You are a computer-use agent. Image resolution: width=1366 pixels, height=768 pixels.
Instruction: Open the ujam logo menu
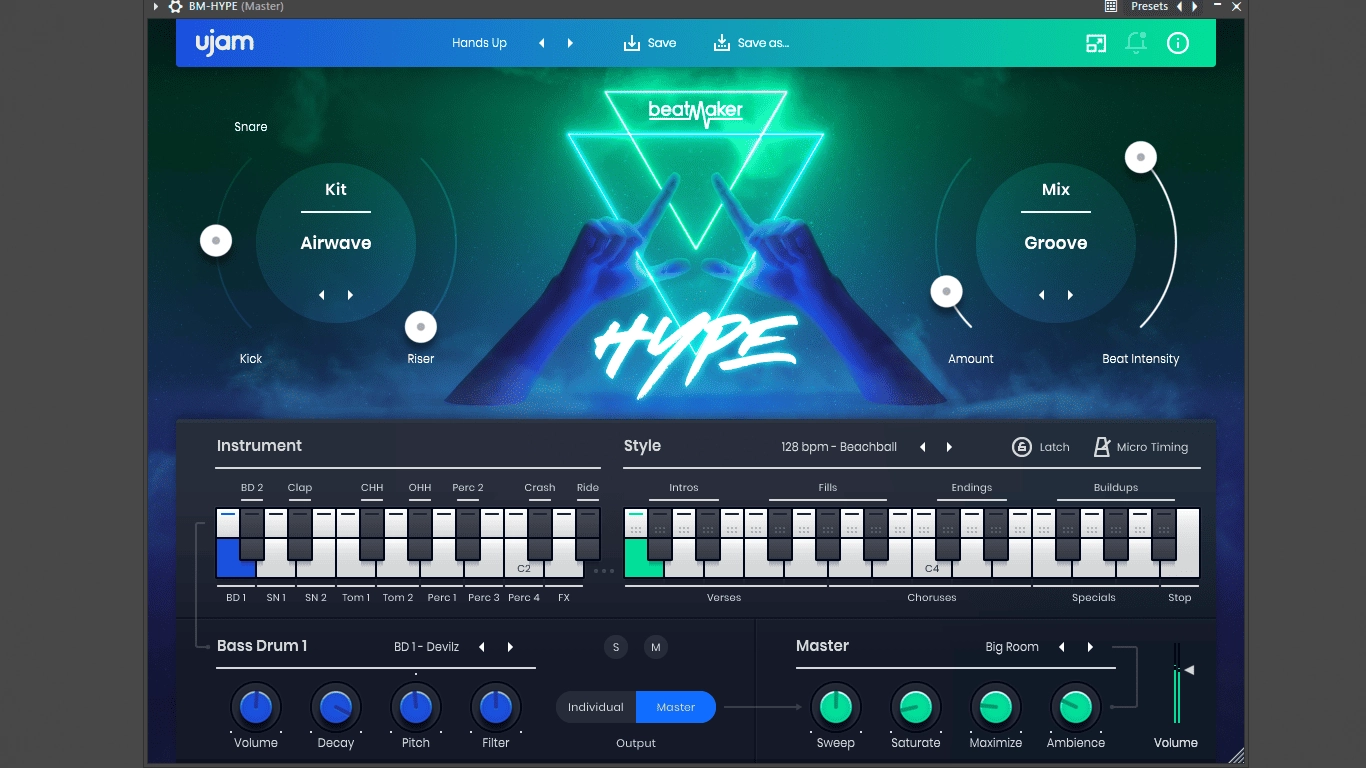225,43
